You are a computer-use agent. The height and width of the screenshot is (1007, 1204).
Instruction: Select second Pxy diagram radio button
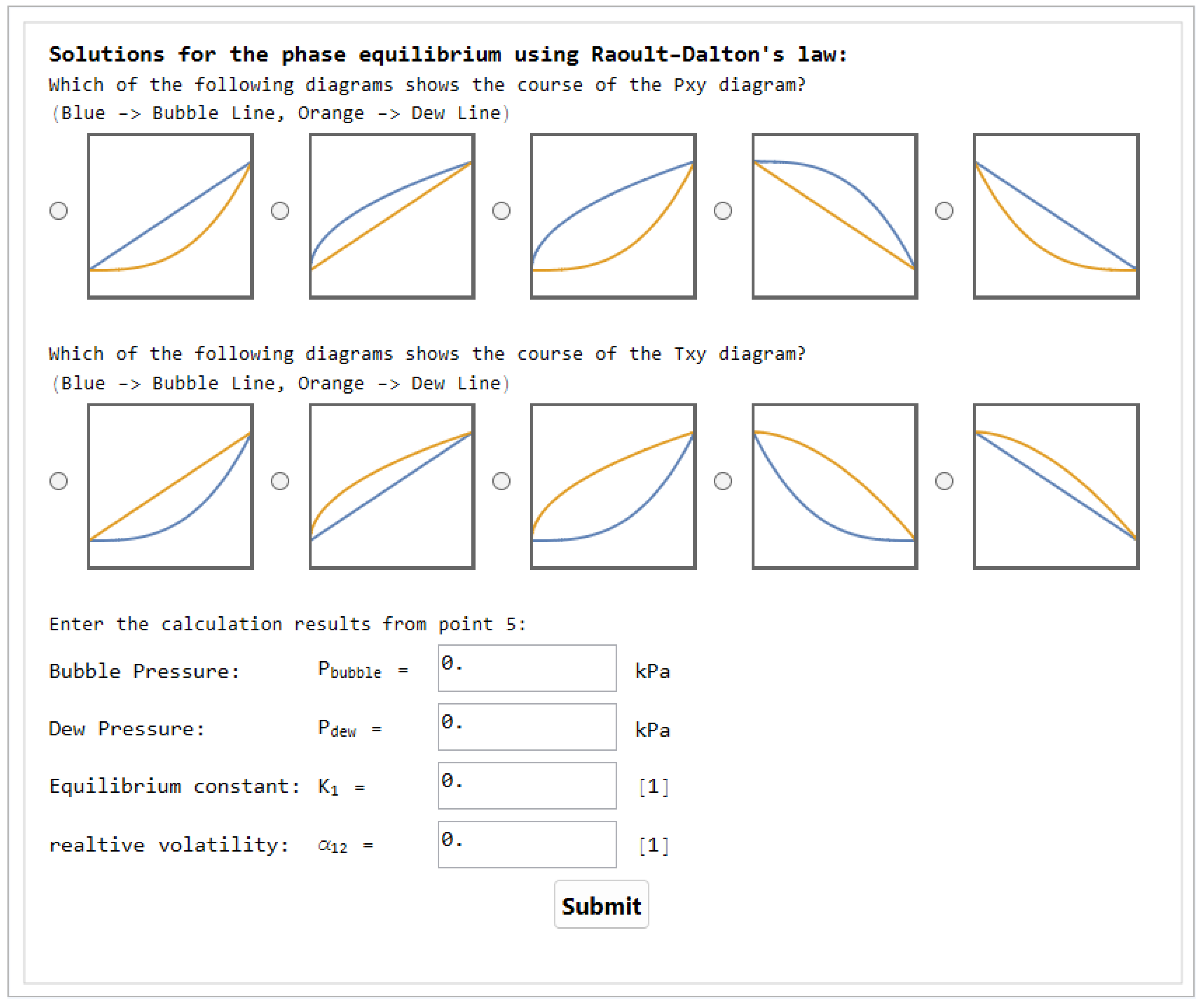[280, 211]
